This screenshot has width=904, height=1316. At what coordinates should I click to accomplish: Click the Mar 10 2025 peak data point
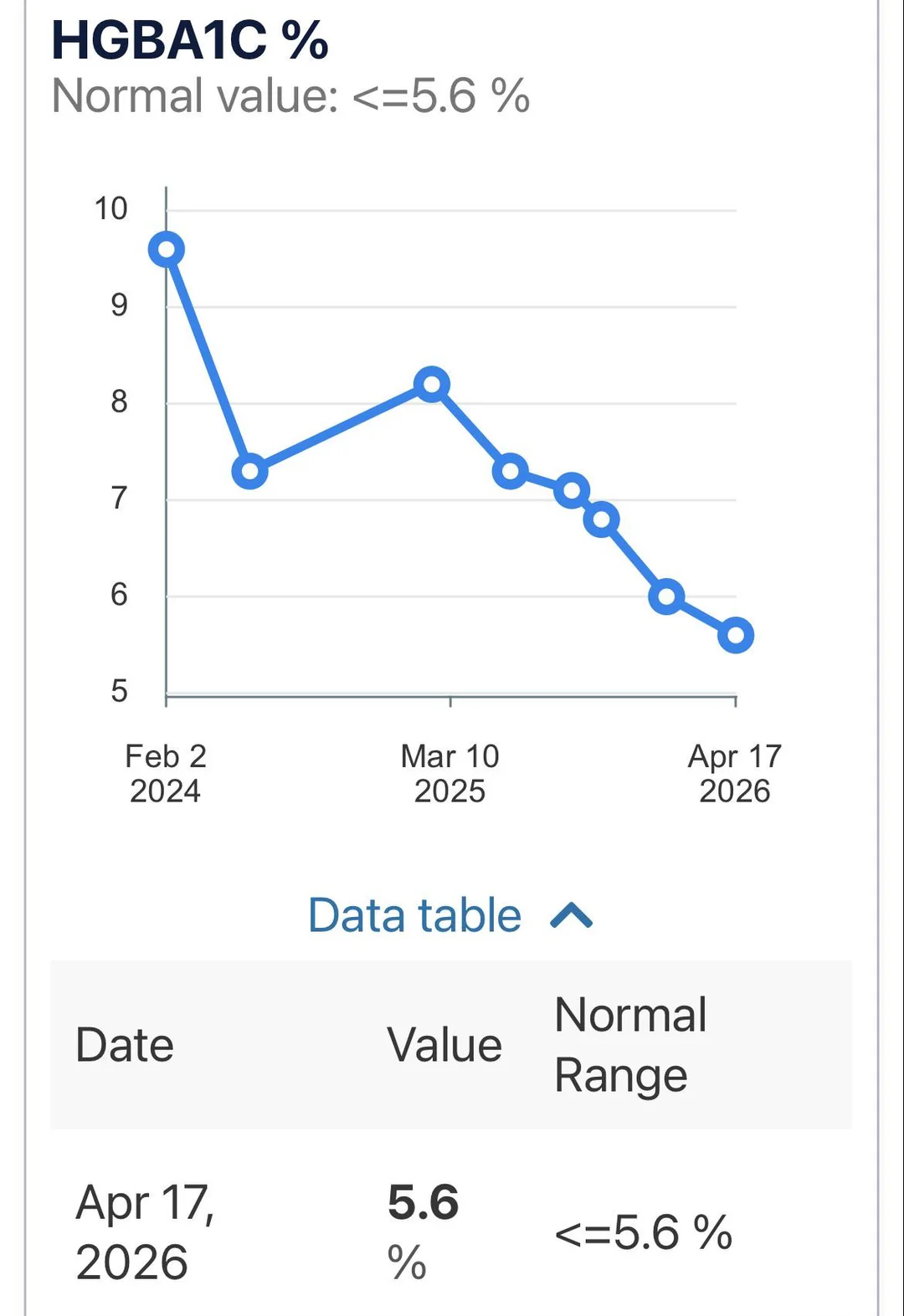coord(432,383)
